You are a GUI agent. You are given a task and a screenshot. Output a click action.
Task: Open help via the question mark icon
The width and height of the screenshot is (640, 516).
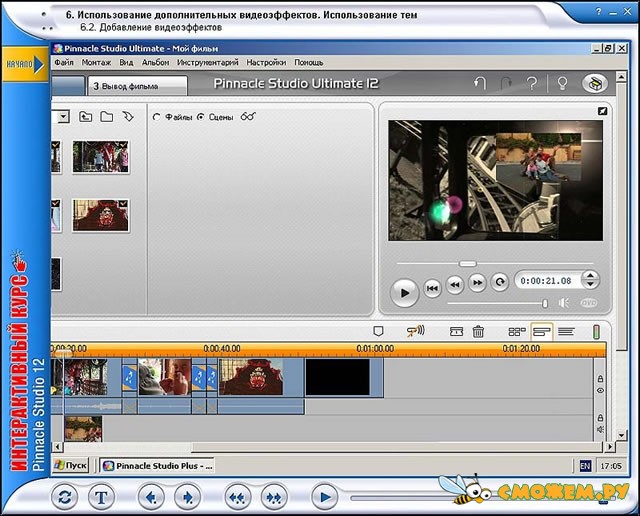[532, 83]
